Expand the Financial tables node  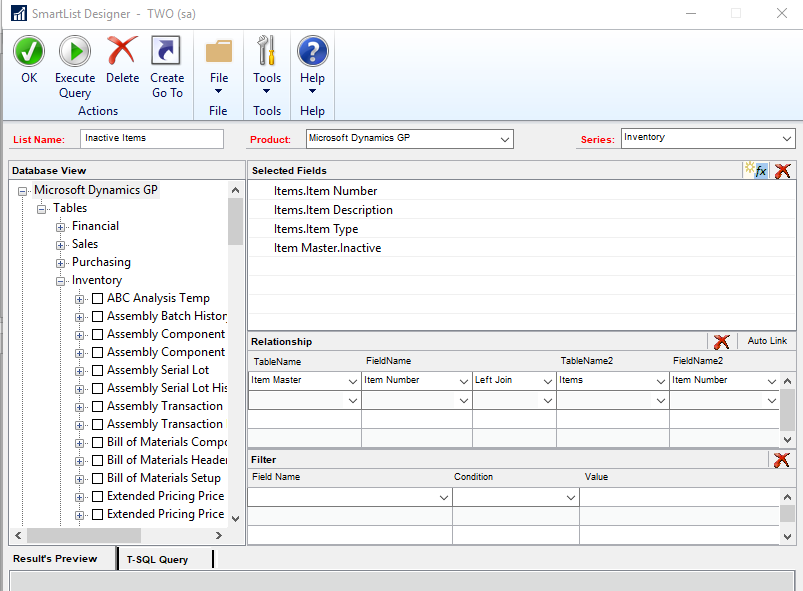pyautogui.click(x=60, y=227)
